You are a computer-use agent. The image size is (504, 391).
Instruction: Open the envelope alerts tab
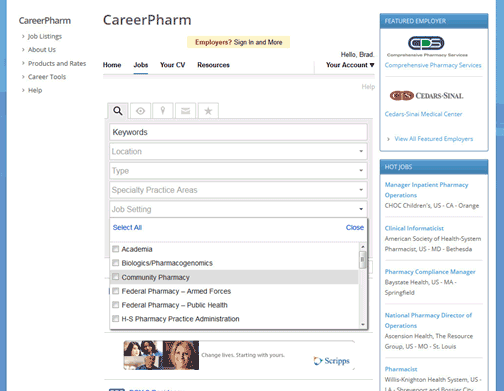(185, 111)
